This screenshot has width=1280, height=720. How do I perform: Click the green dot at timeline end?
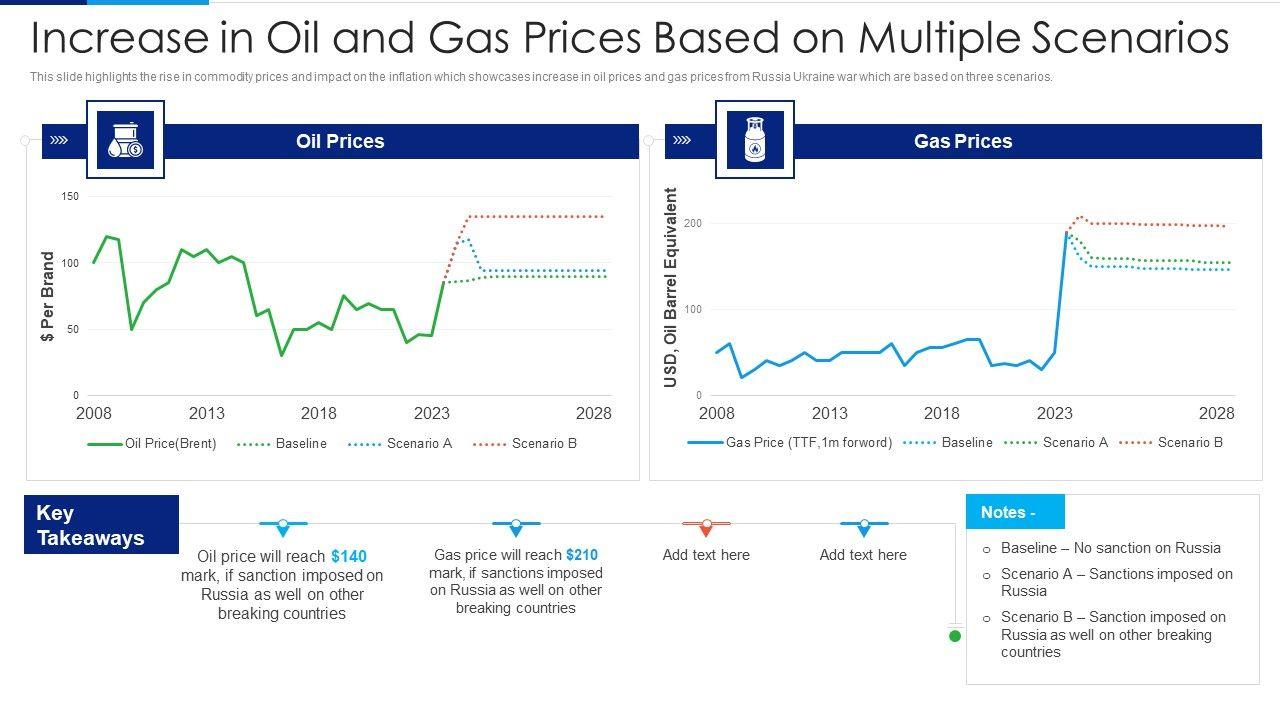[x=955, y=636]
